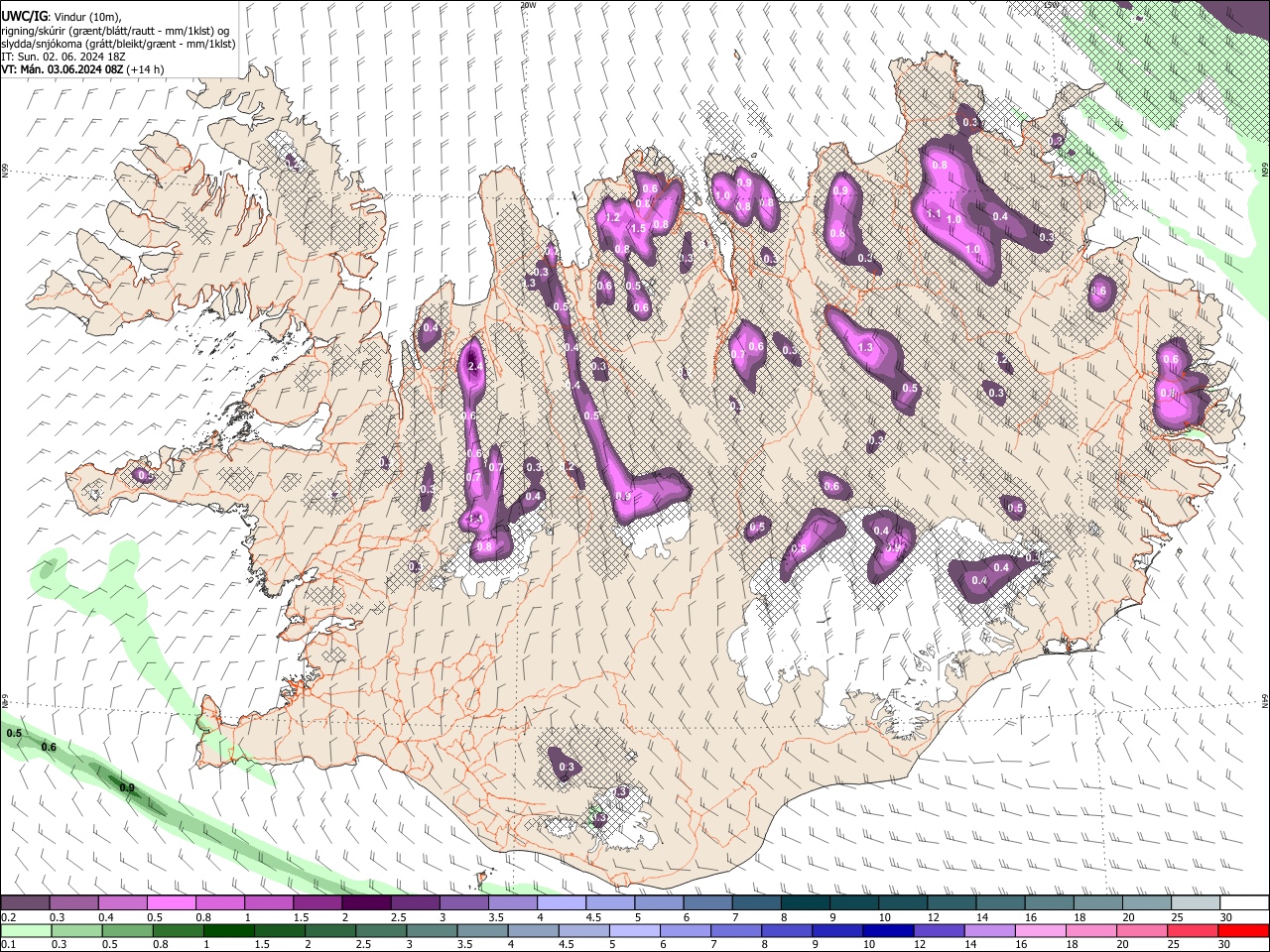Click the 1.1 value in northeast precipitation band
This screenshot has width=1270, height=952.
click(933, 213)
